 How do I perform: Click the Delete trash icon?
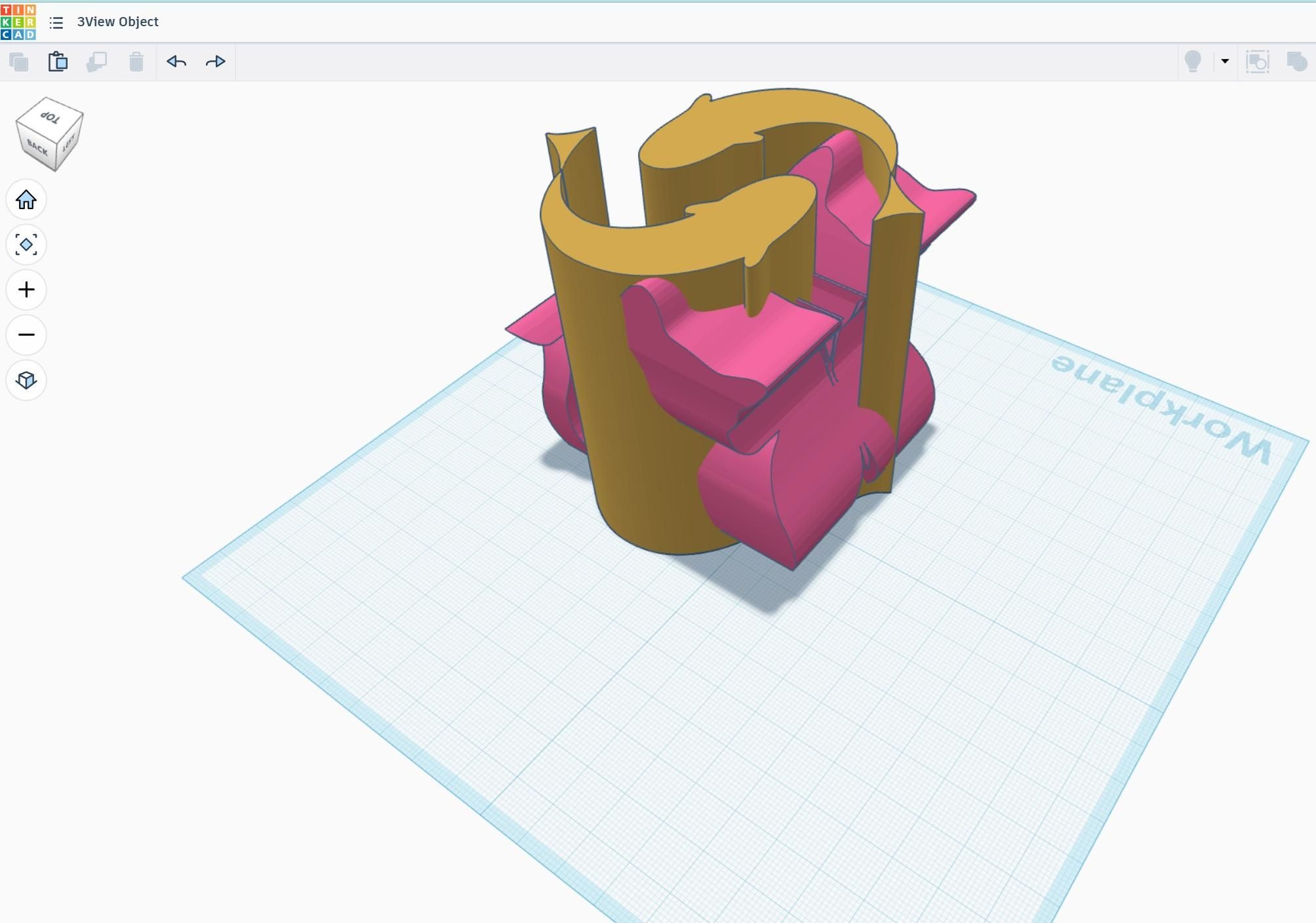136,62
